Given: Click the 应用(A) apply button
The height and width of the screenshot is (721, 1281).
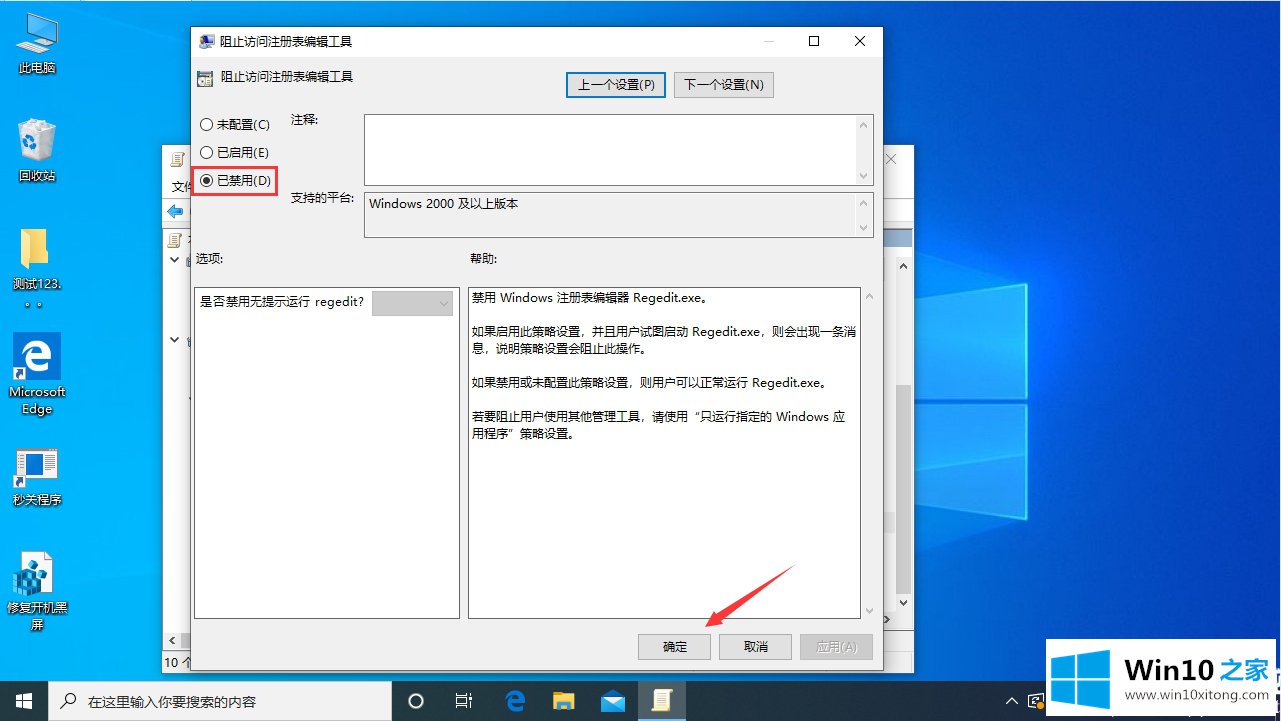Looking at the screenshot, I should coord(837,647).
